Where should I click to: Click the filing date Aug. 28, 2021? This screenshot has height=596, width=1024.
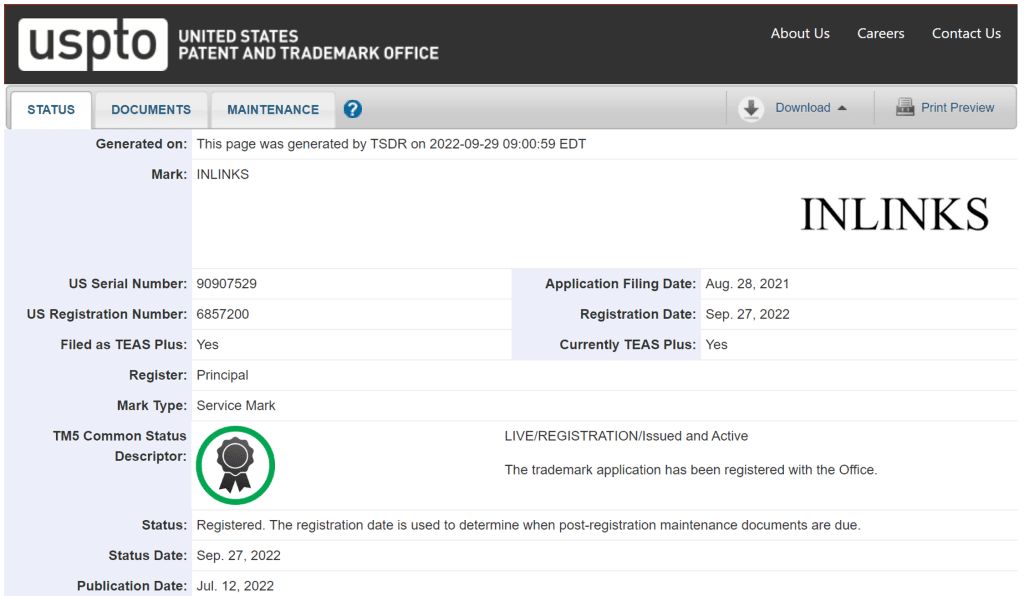[747, 284]
